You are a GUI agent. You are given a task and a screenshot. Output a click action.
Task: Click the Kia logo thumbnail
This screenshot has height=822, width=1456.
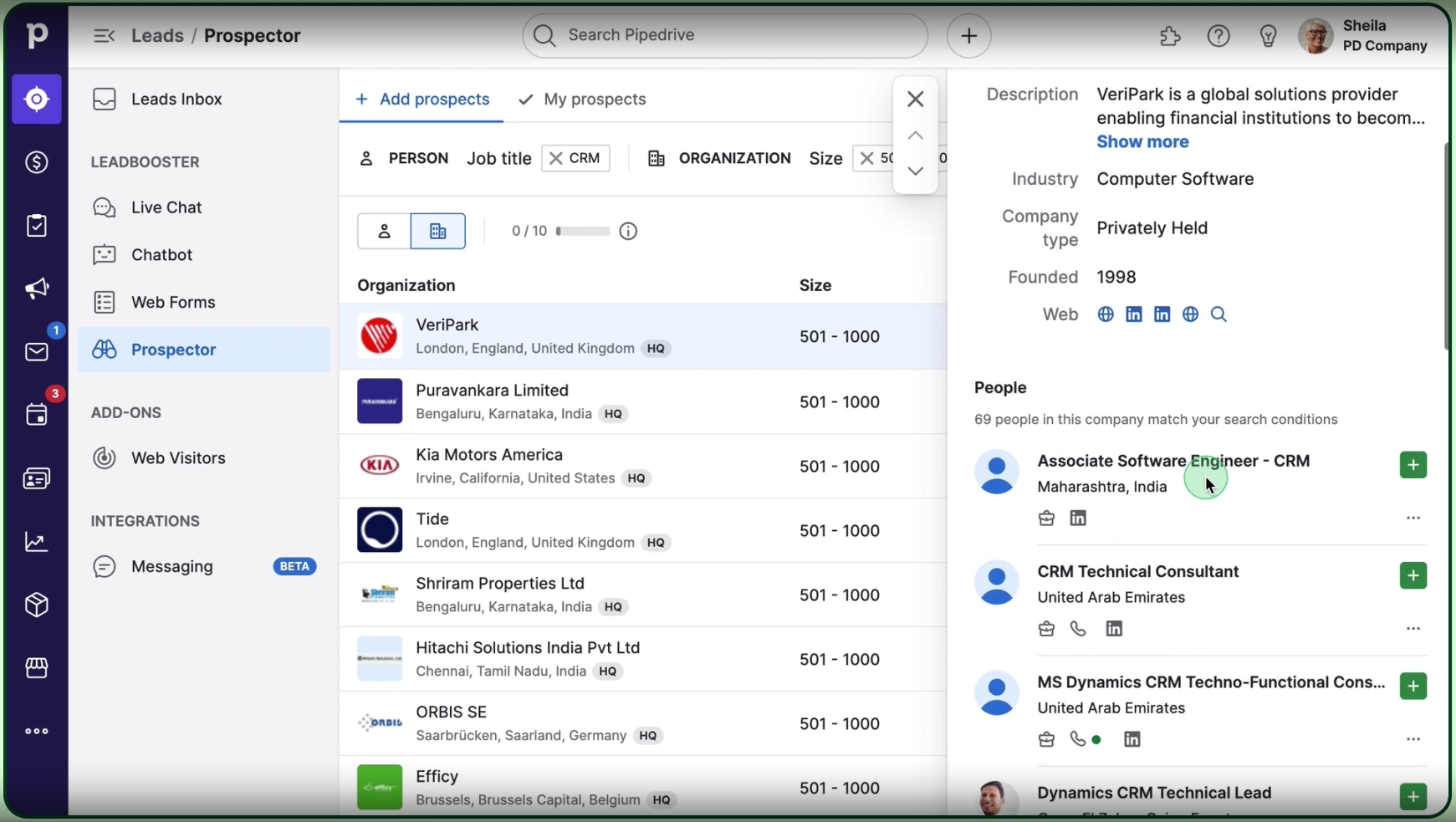pos(380,466)
